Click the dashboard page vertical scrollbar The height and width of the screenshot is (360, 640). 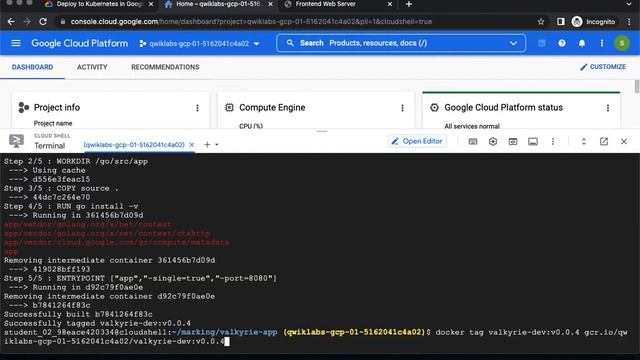(x=636, y=87)
